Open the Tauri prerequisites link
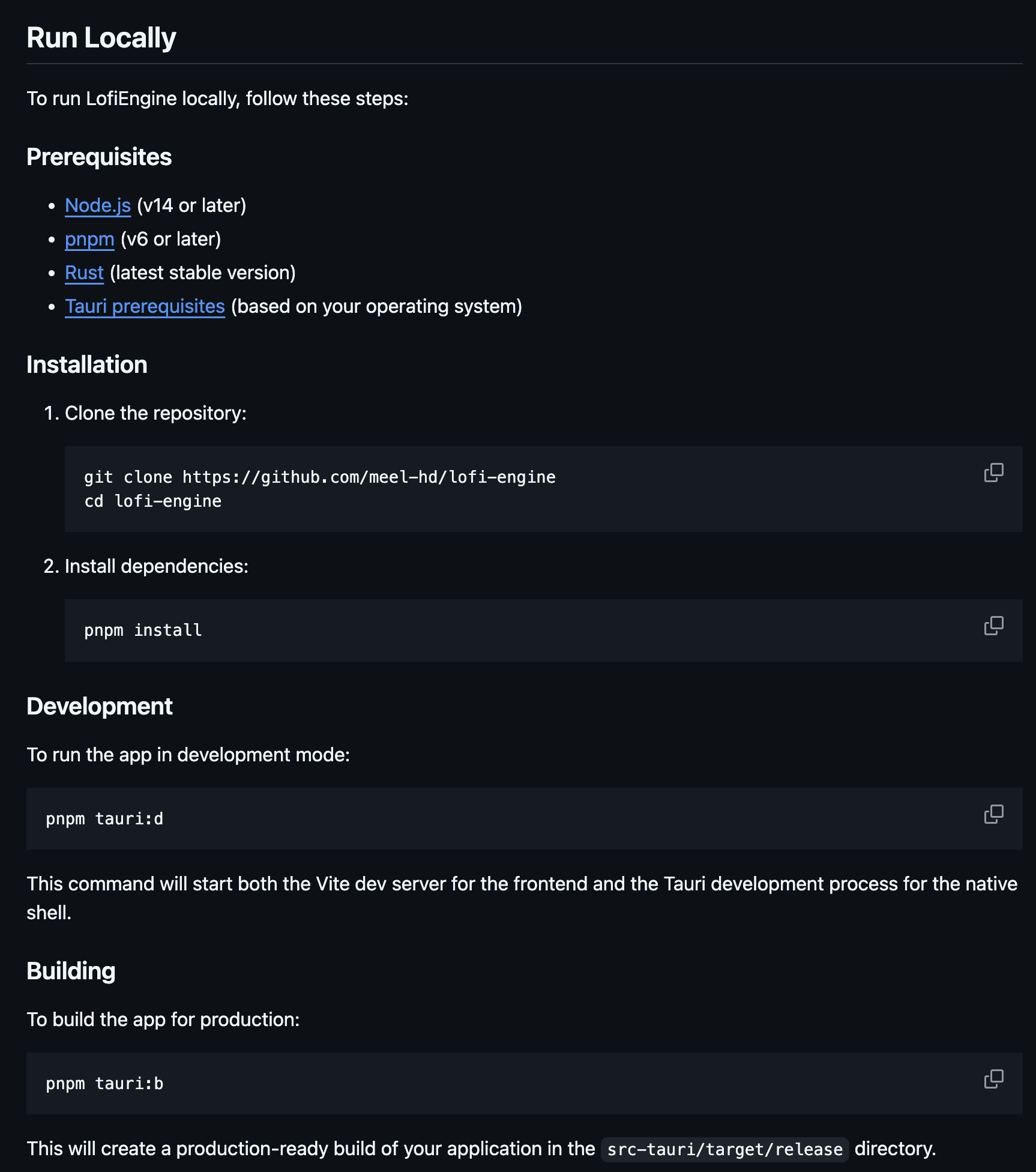Screen dimensions: 1036x1172 point(145,307)
